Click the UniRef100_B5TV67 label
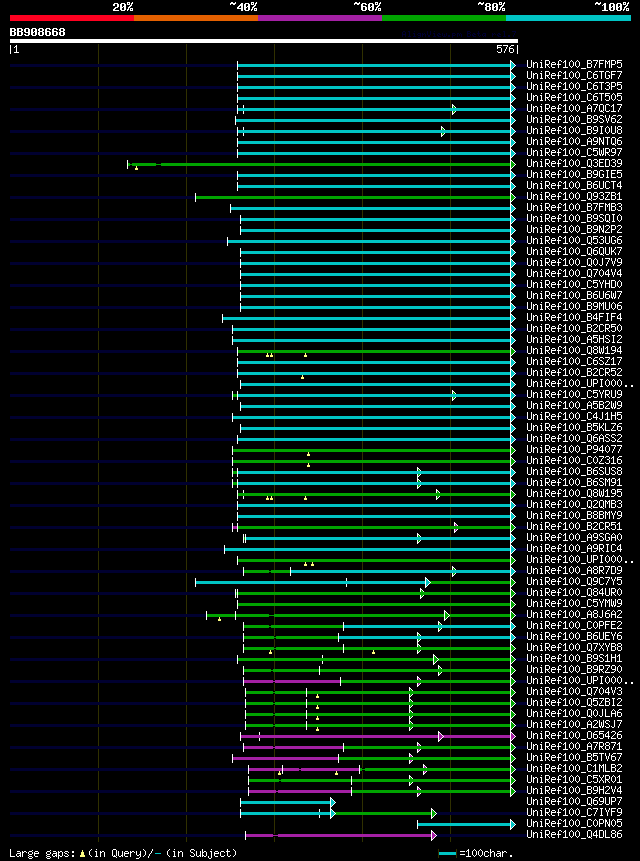 click(574, 757)
